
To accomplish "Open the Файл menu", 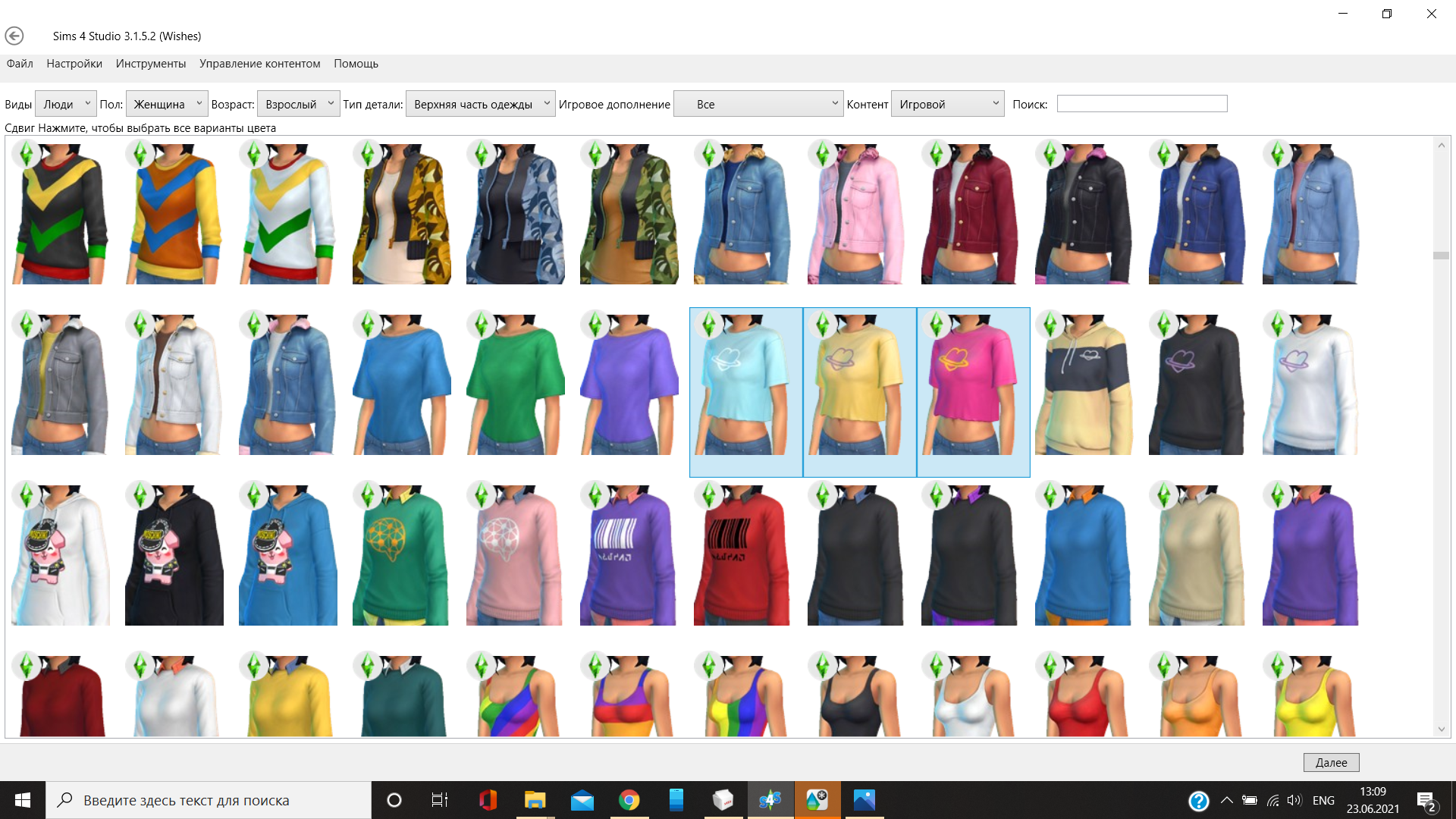I will click(x=20, y=64).
